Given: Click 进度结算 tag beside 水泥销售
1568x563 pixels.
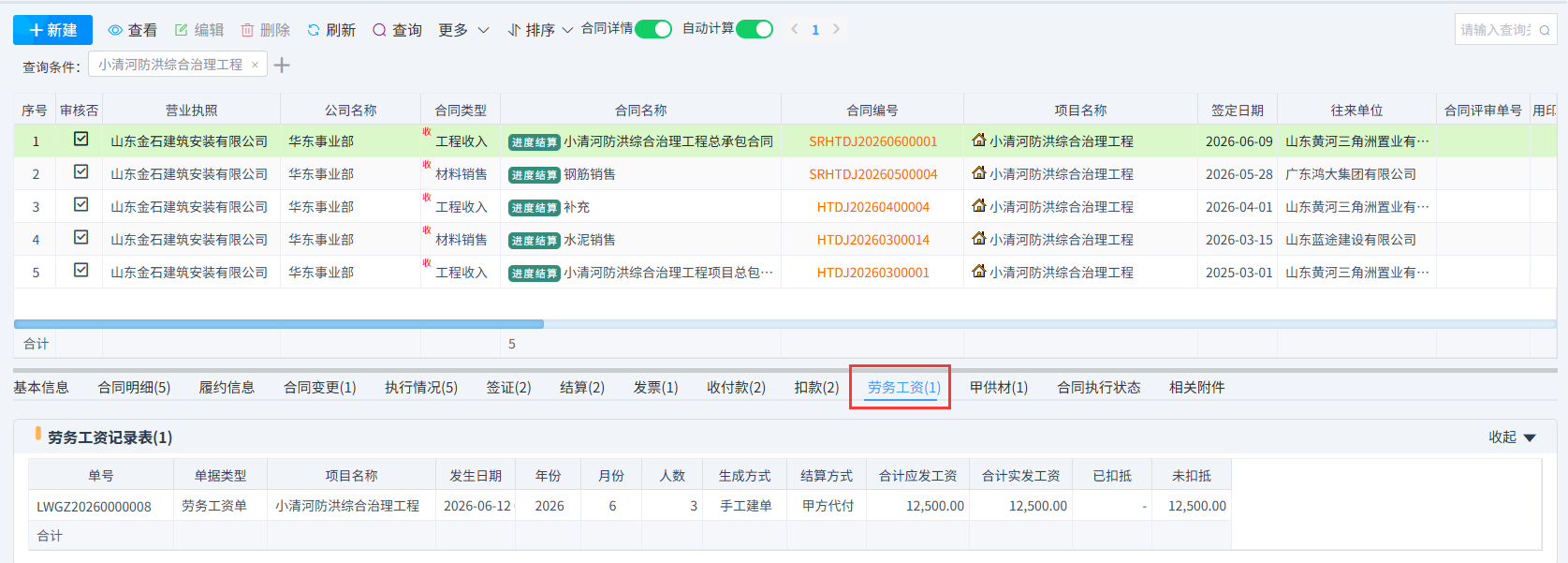Looking at the screenshot, I should tap(535, 241).
